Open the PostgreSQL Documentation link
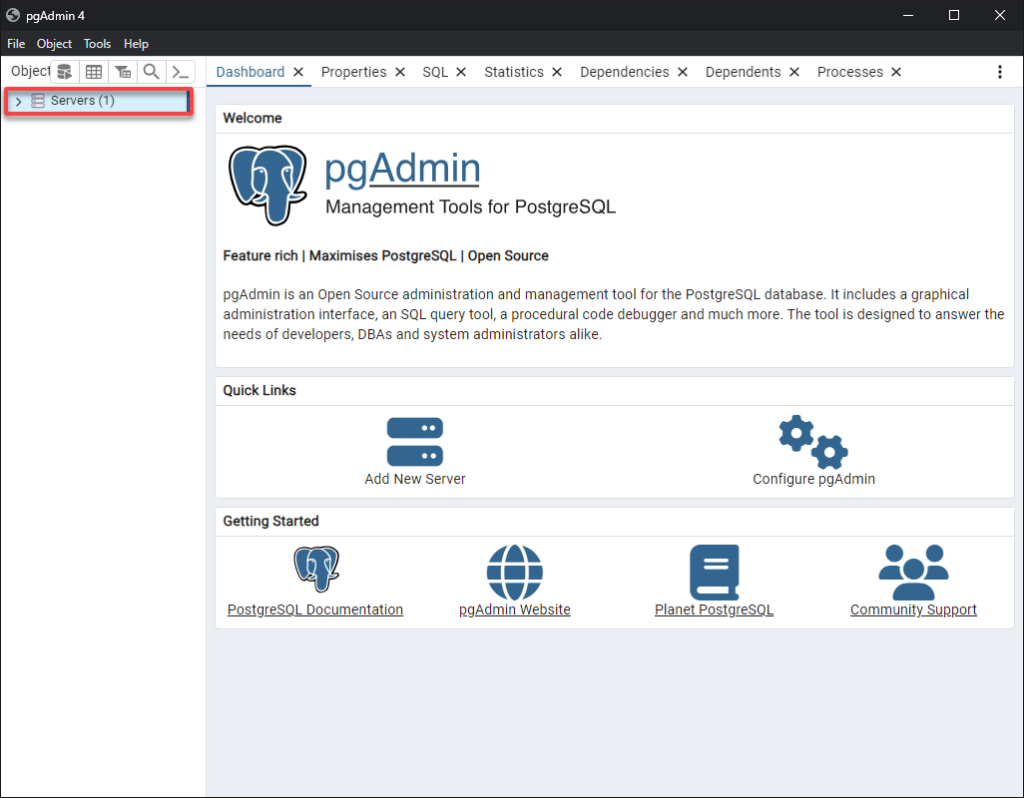This screenshot has height=798, width=1024. 315,609
